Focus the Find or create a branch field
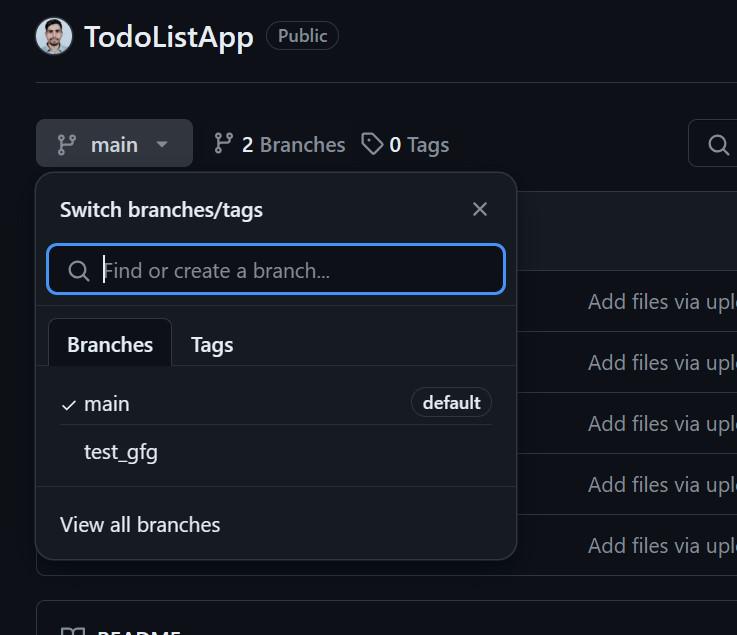 pos(290,270)
